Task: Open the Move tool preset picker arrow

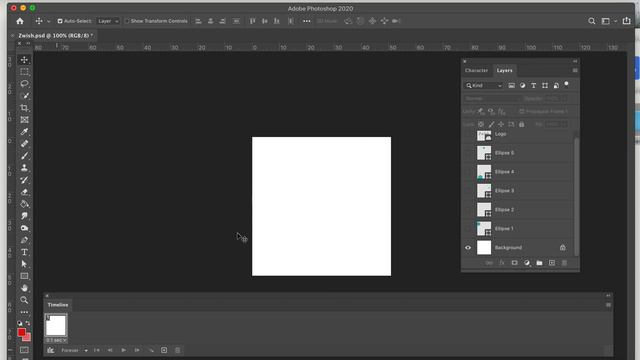Action: click(x=49, y=21)
